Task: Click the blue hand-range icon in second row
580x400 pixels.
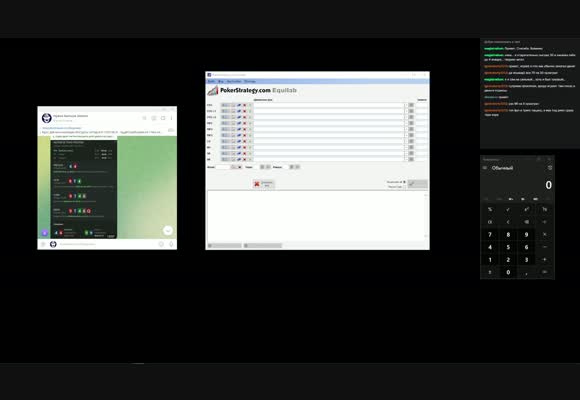Action: pos(239,111)
